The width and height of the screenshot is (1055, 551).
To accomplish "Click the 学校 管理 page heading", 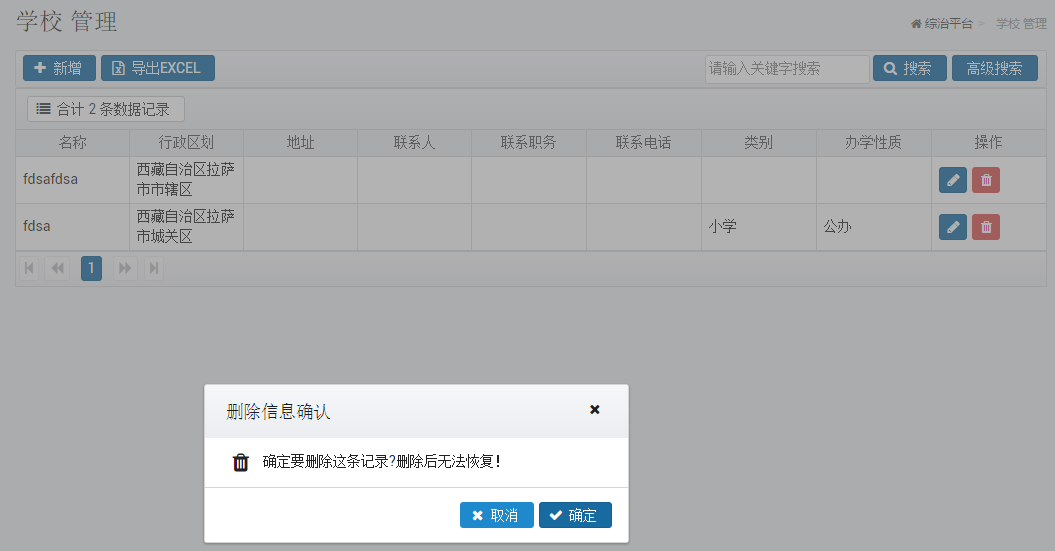I will point(67,22).
